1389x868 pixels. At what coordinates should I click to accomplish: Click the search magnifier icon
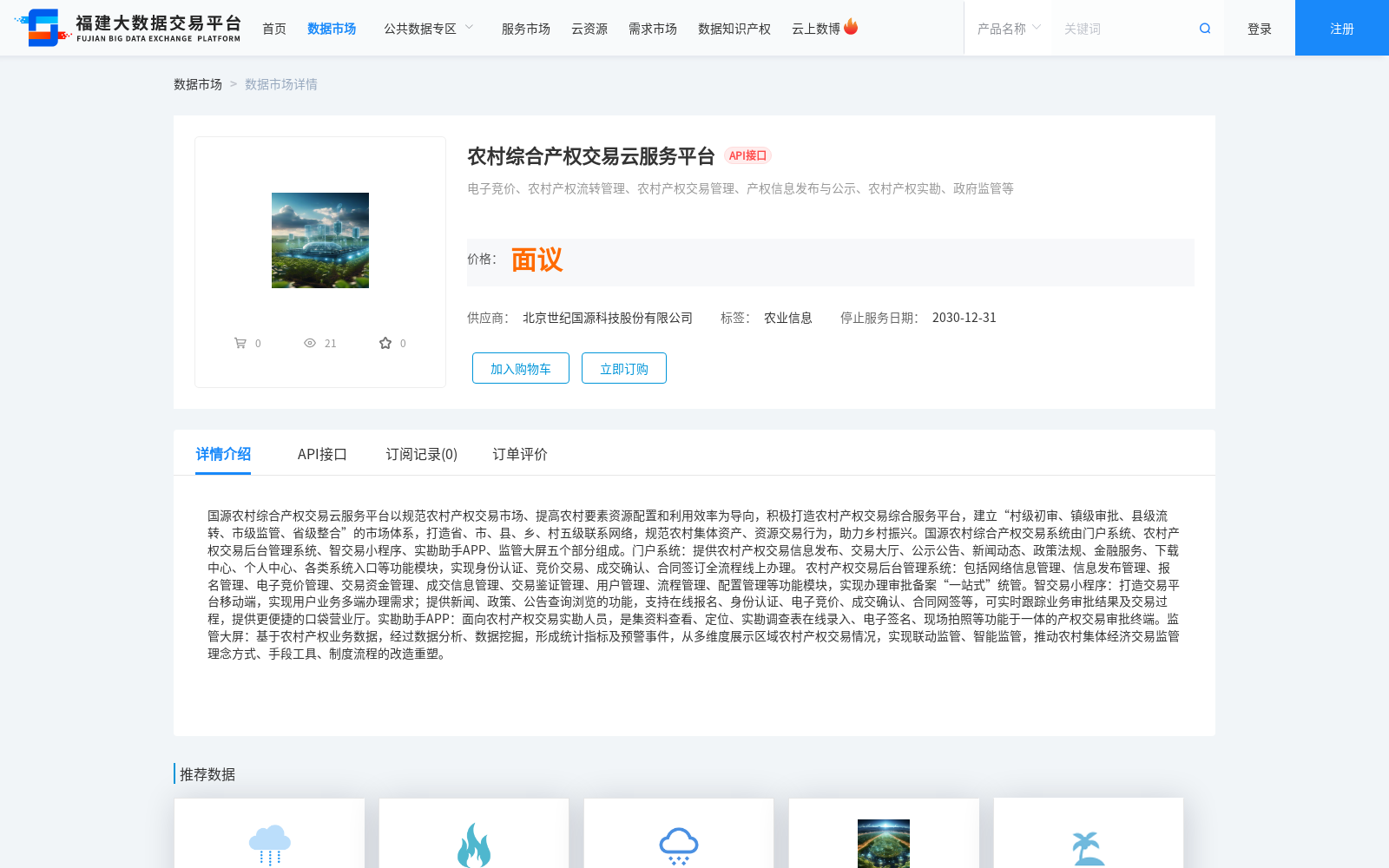pos(1205,29)
